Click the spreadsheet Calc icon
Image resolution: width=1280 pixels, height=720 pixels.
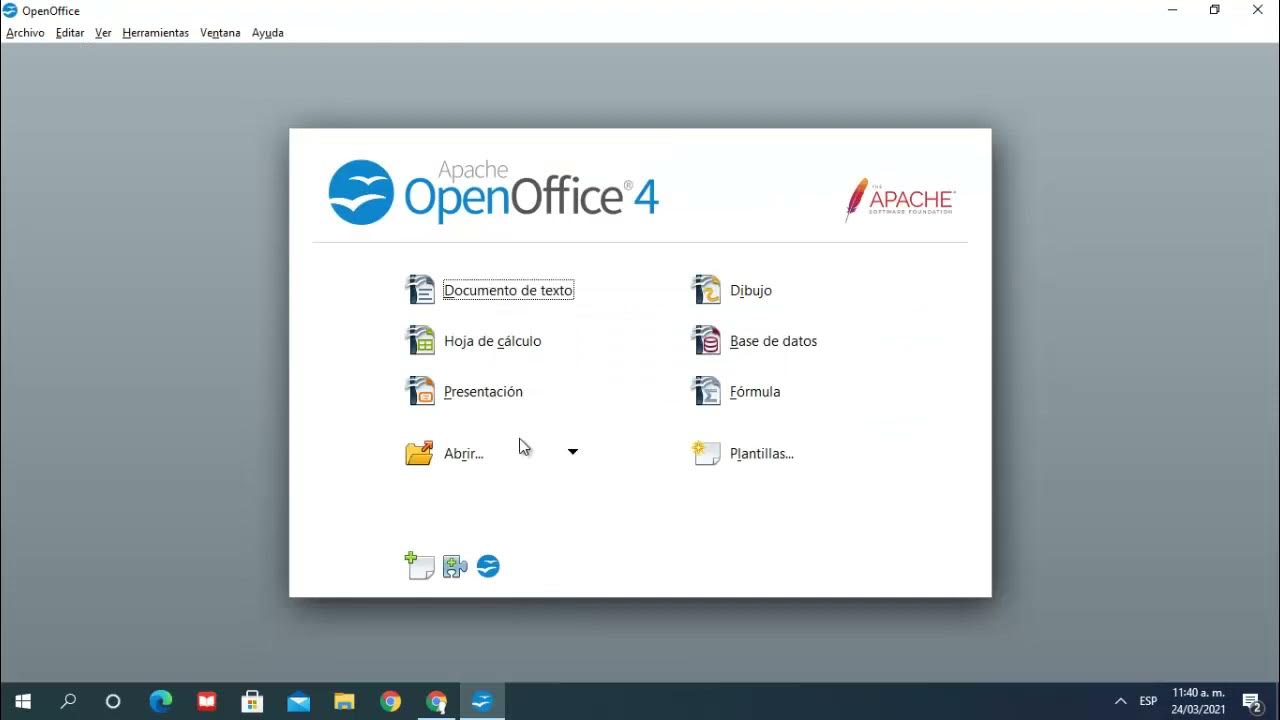420,341
